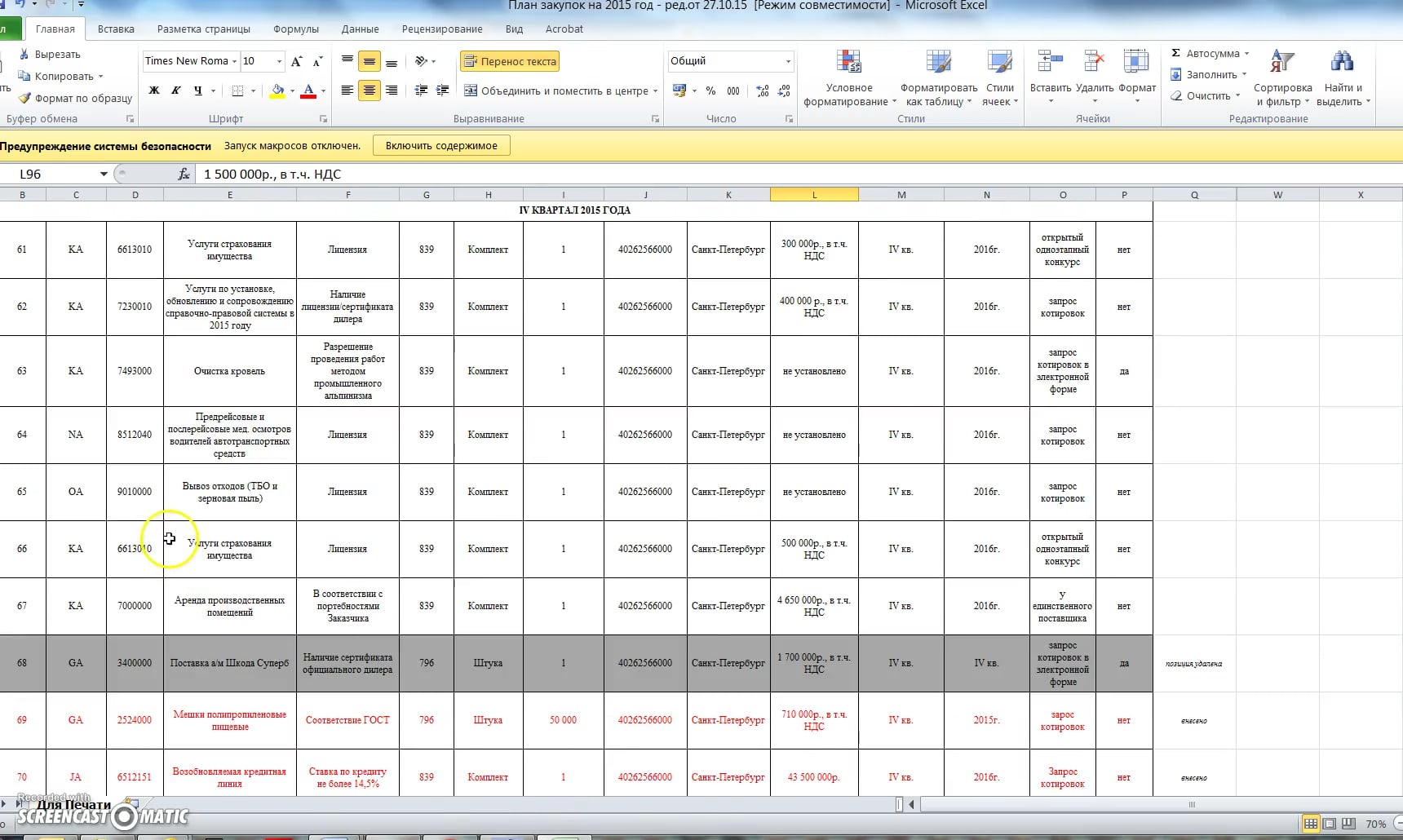Click the text orientation icon
The height and width of the screenshot is (840, 1403).
pyautogui.click(x=421, y=61)
